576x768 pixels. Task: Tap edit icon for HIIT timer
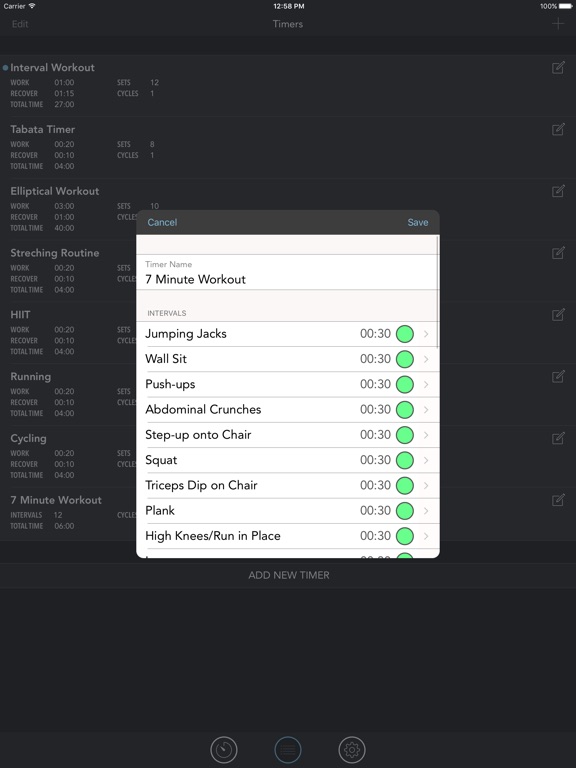[x=558, y=314]
